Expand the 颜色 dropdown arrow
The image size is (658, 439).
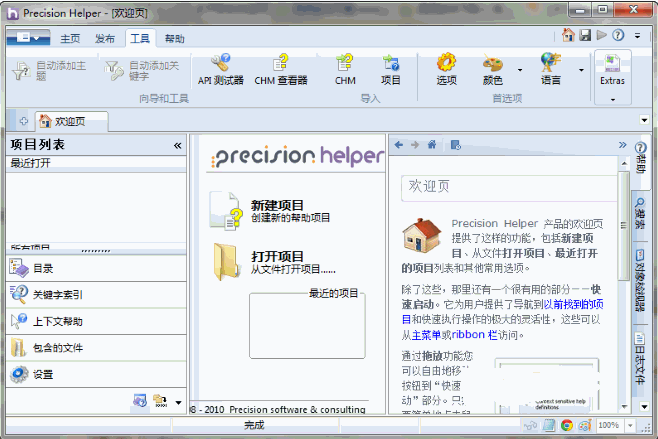(x=520, y=70)
